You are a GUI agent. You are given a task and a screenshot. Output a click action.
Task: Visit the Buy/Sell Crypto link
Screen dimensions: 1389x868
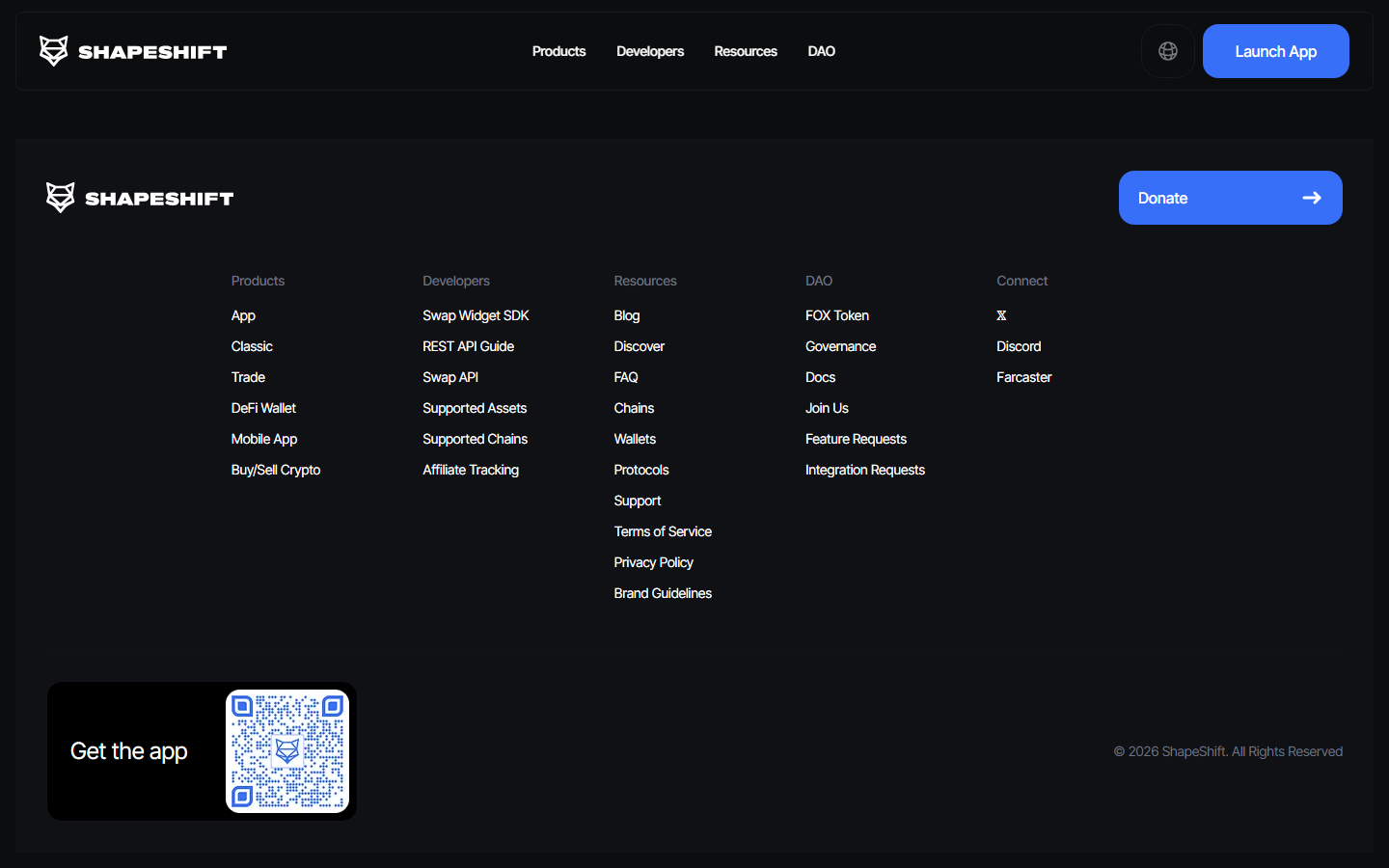click(x=276, y=470)
